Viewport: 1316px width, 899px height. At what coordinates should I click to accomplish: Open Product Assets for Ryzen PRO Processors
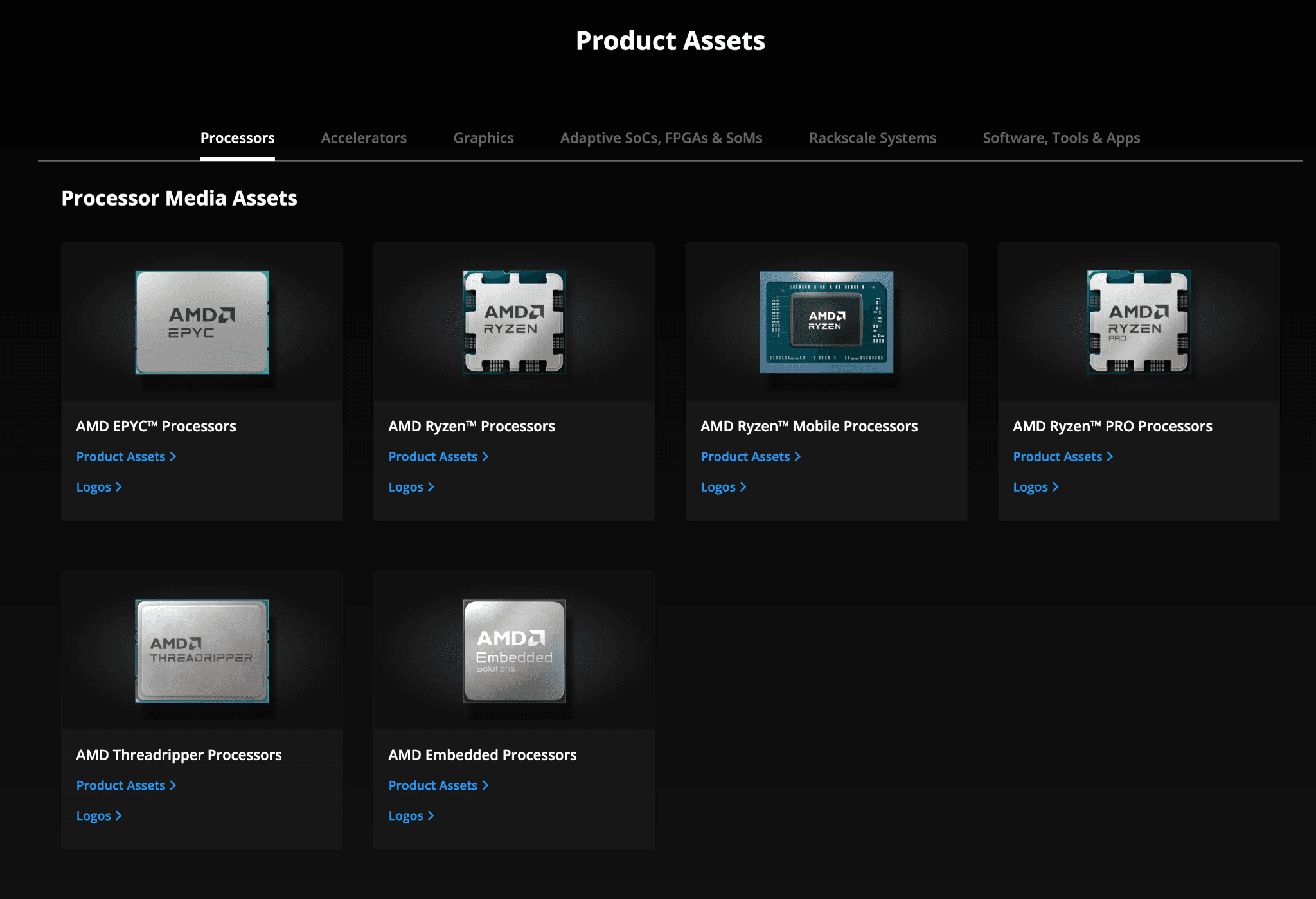1063,456
